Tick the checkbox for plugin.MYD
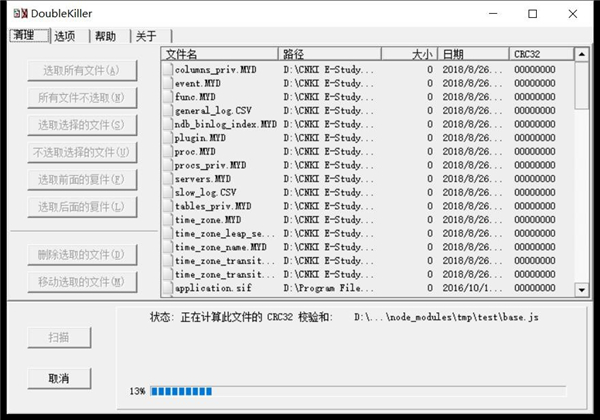The height and width of the screenshot is (420, 600). pyautogui.click(x=168, y=138)
